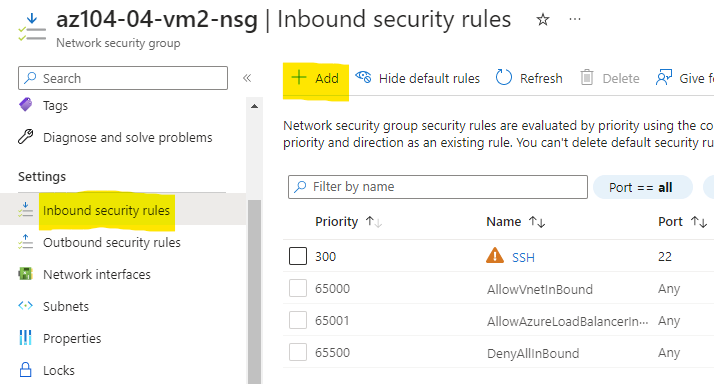Click the AllowAzureLoadBalancerIn... rule name
Image resolution: width=714 pixels, height=384 pixels.
567,322
